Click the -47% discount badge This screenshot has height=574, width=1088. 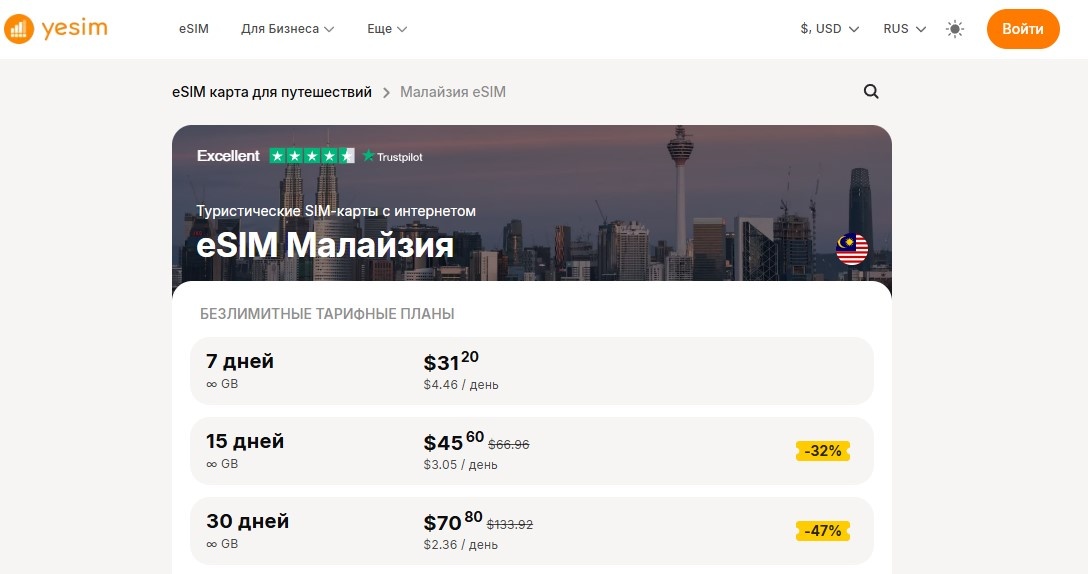click(823, 531)
